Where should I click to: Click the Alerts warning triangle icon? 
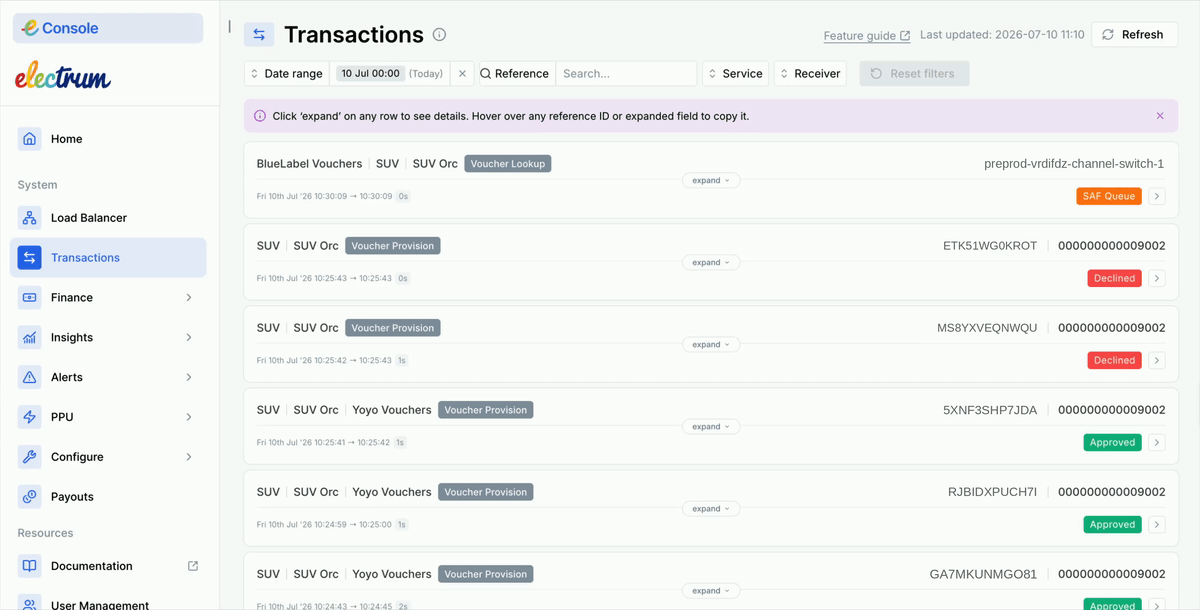[x=30, y=377]
